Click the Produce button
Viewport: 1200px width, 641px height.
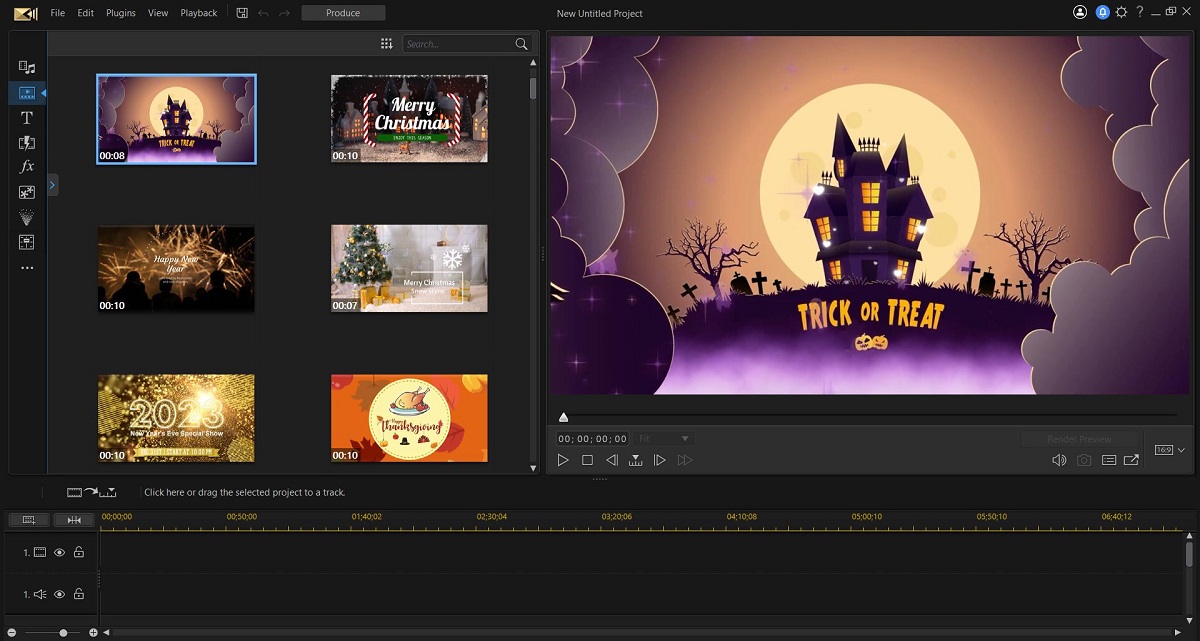[343, 13]
